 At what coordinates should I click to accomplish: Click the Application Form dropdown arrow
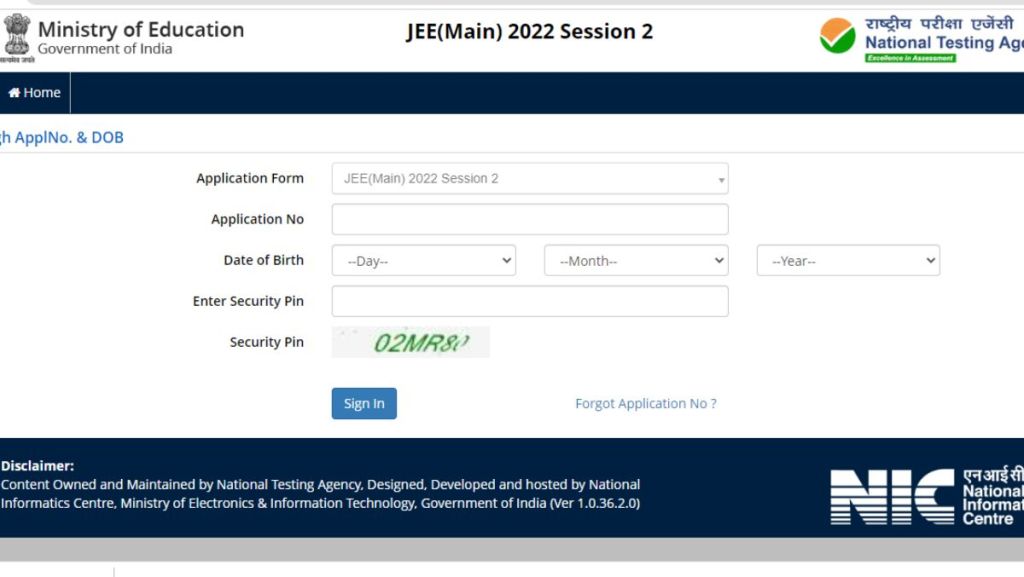tap(721, 178)
